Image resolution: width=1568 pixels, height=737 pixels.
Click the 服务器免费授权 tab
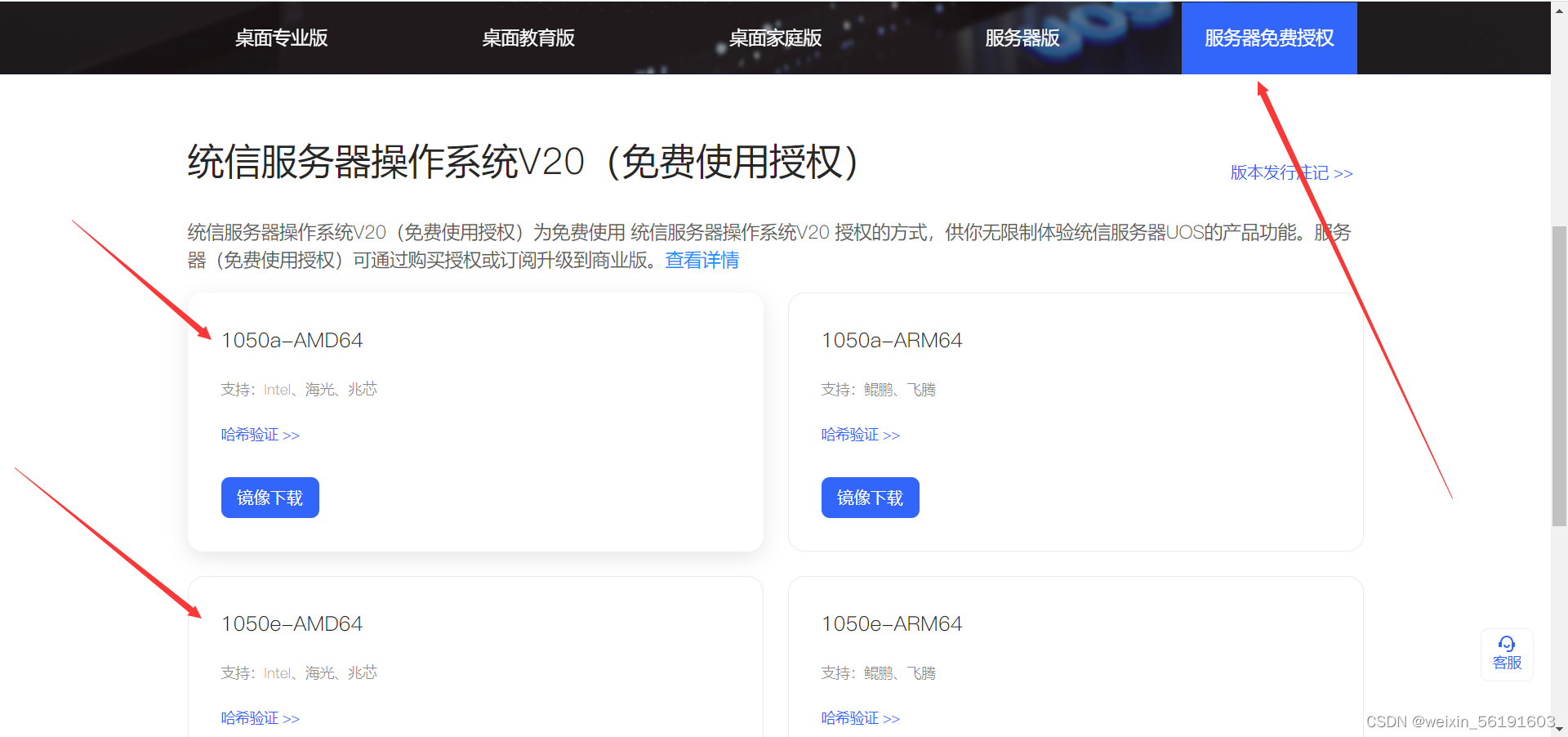coord(1269,38)
